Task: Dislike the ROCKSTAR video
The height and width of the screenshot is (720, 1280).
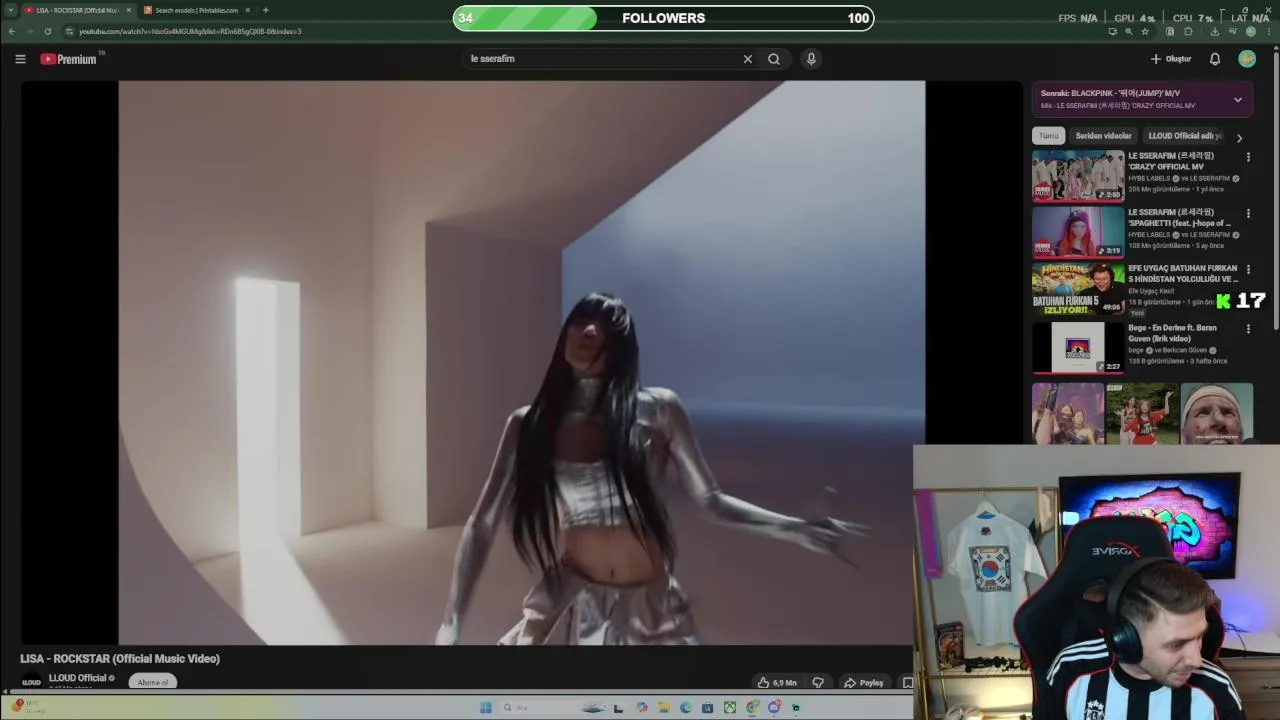Action: 818,682
